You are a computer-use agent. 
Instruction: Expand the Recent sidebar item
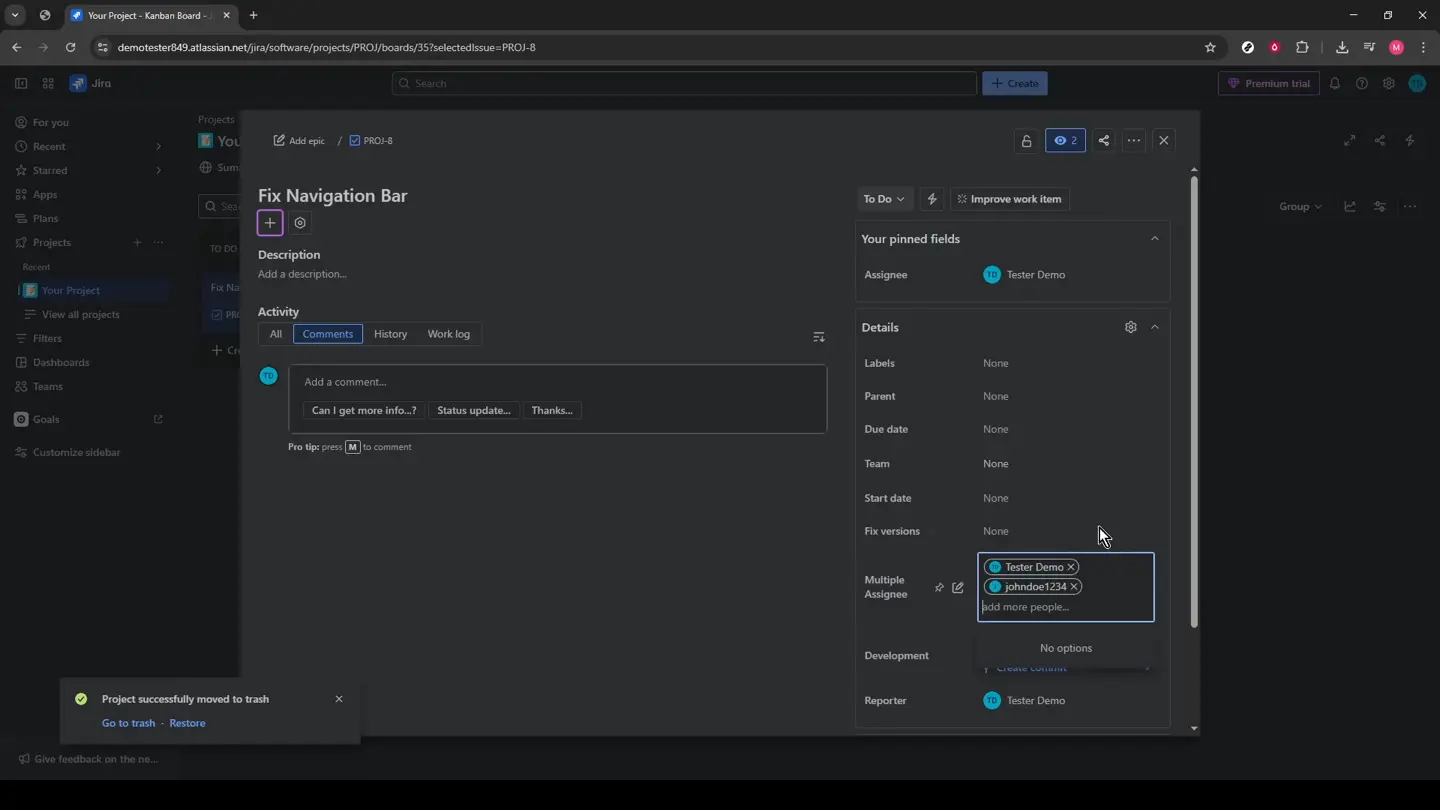pyautogui.click(x=158, y=147)
